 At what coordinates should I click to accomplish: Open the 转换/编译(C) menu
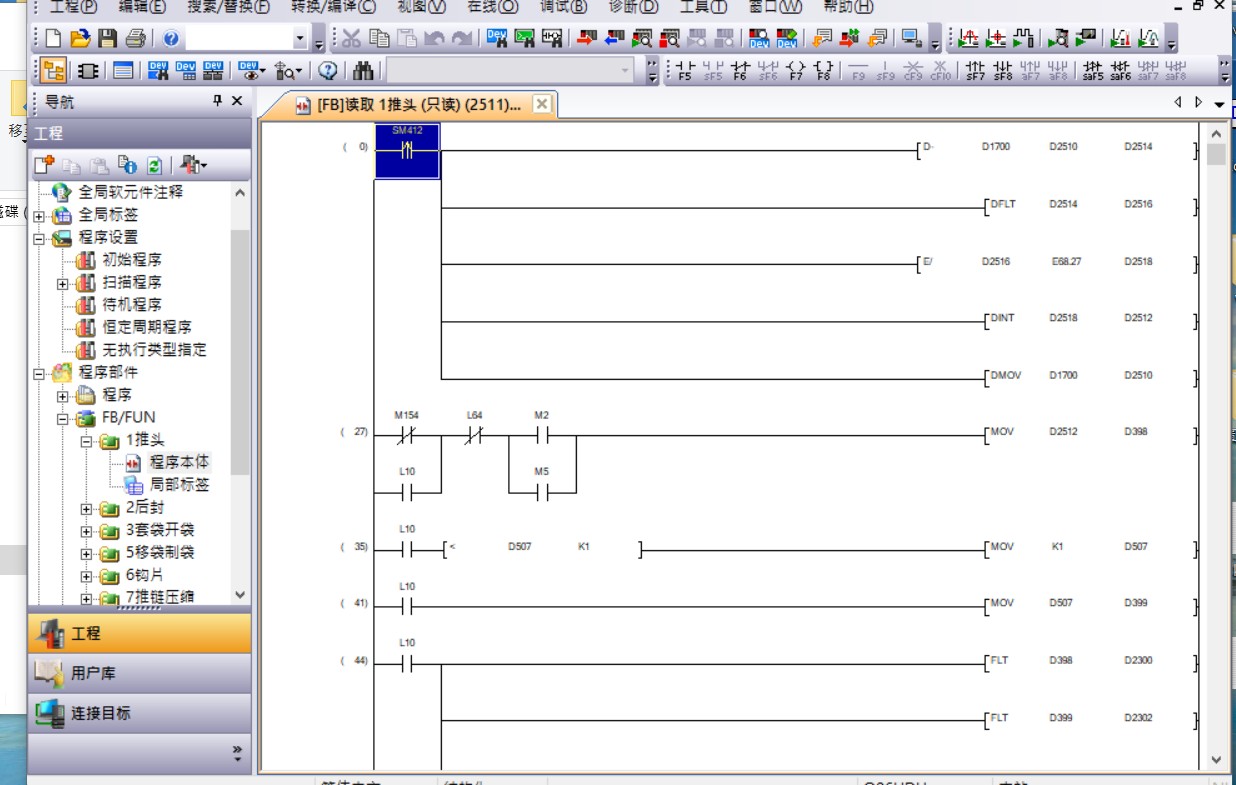[x=333, y=7]
